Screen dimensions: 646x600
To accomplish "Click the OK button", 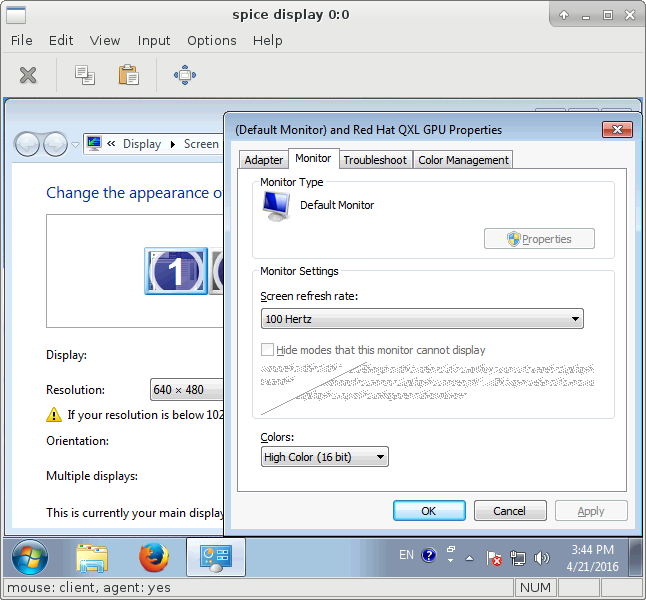I will [x=429, y=511].
